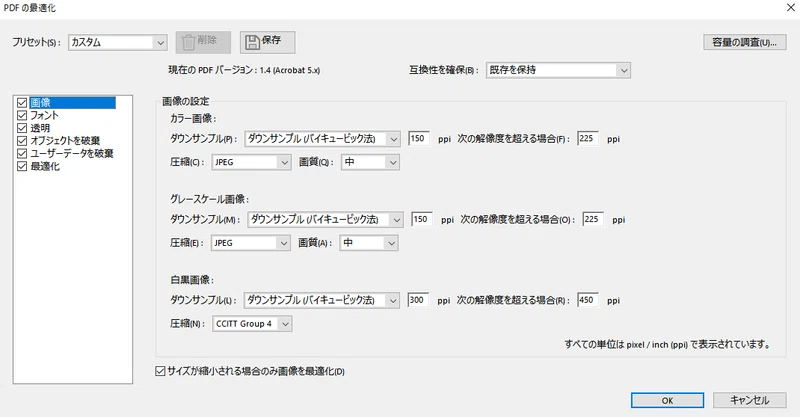Open グレースケール画像 圧縮 JPEG dropdown

[251, 242]
